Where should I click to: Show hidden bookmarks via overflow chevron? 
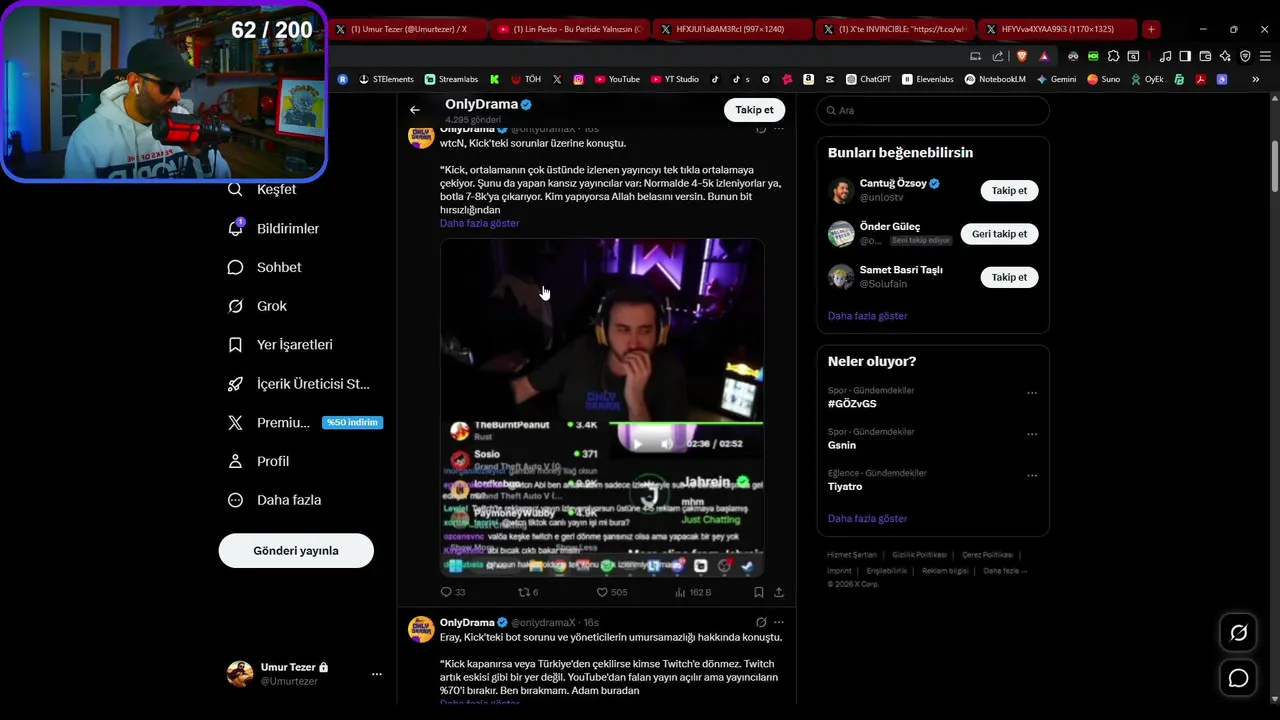[x=1255, y=79]
